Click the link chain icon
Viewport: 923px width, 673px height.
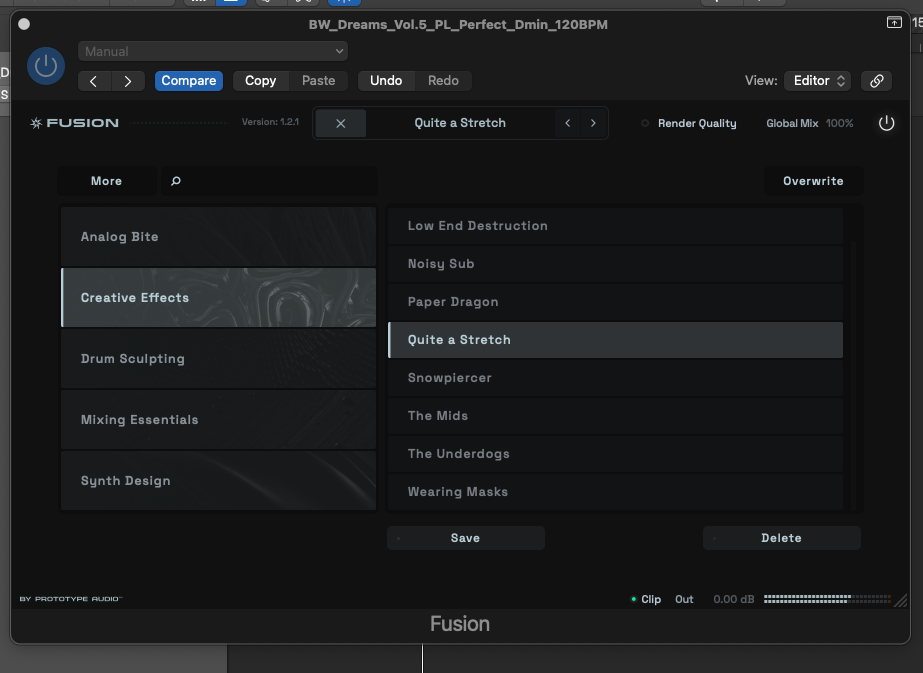[x=877, y=81]
